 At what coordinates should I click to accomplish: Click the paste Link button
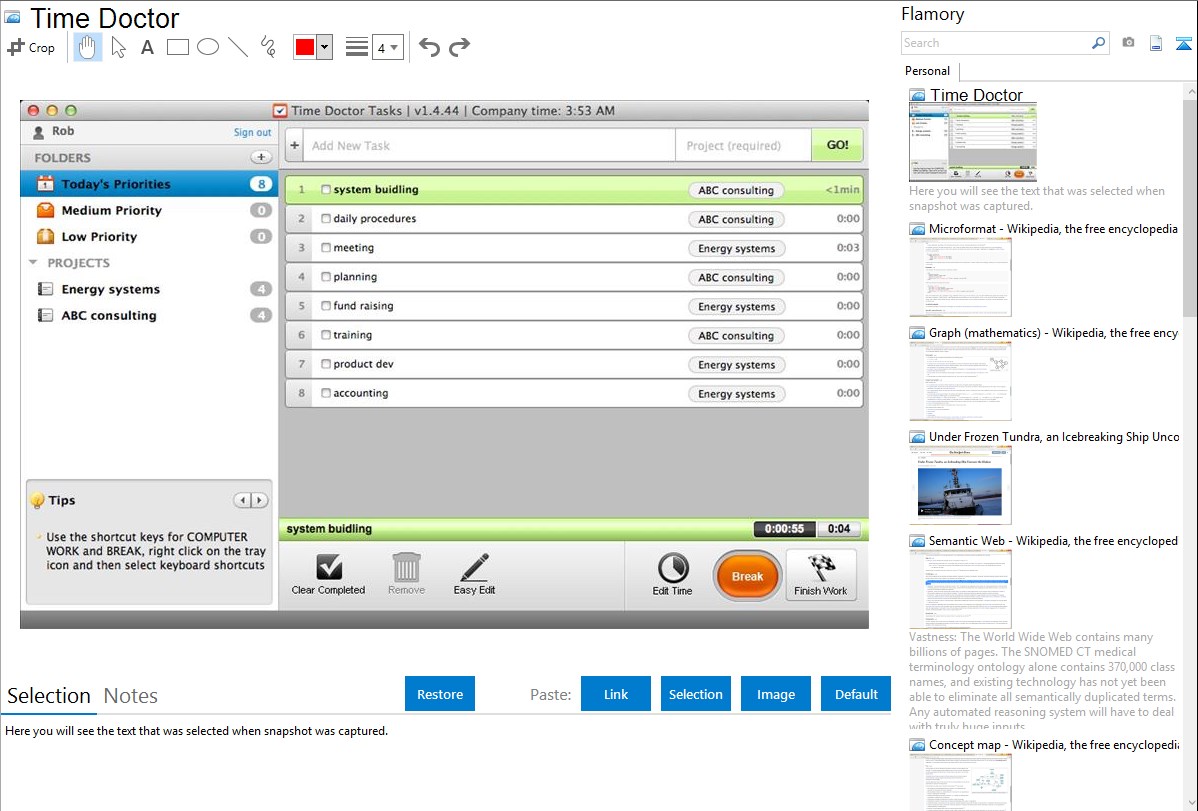pyautogui.click(x=616, y=694)
